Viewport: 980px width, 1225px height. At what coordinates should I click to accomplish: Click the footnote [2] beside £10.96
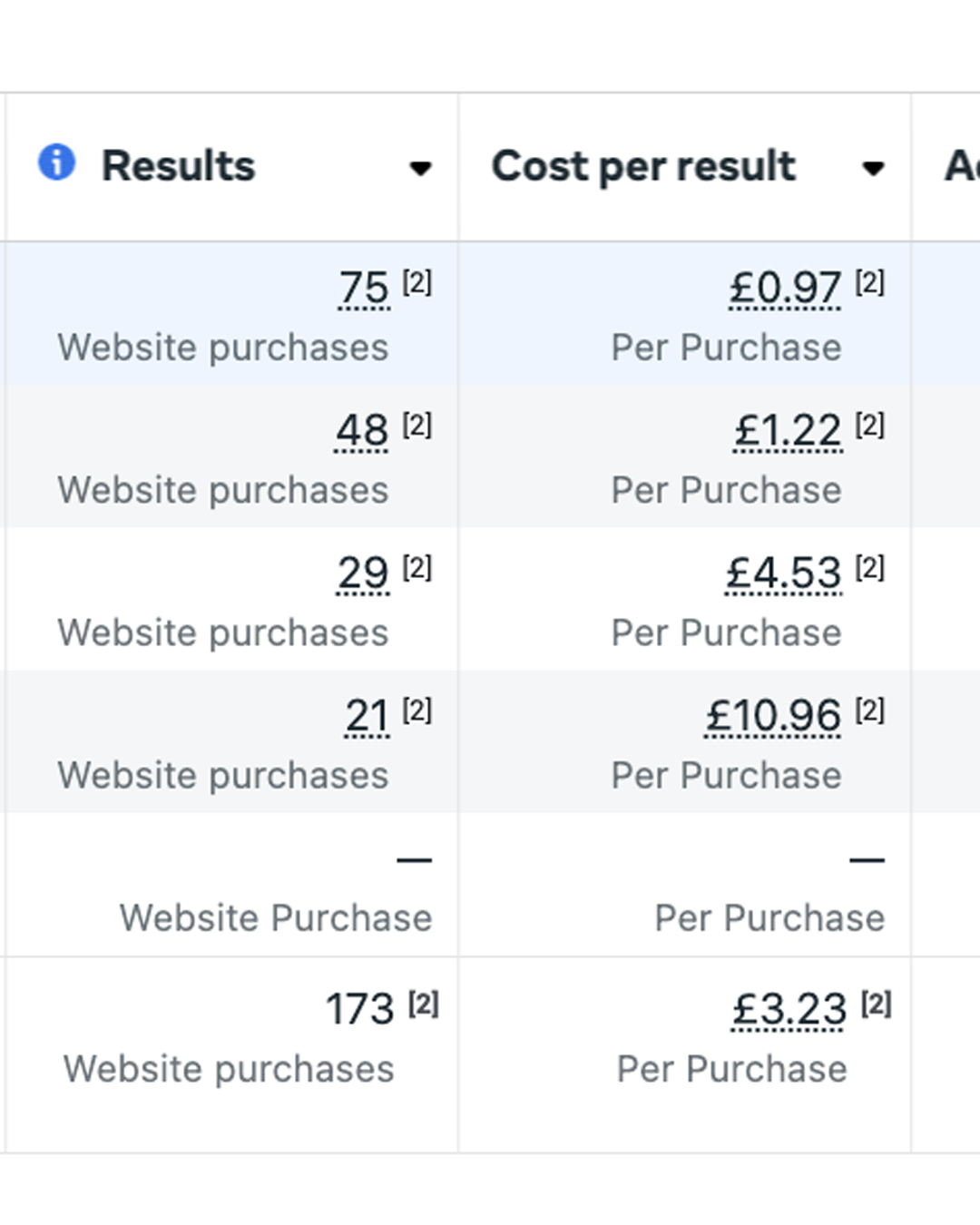[870, 710]
